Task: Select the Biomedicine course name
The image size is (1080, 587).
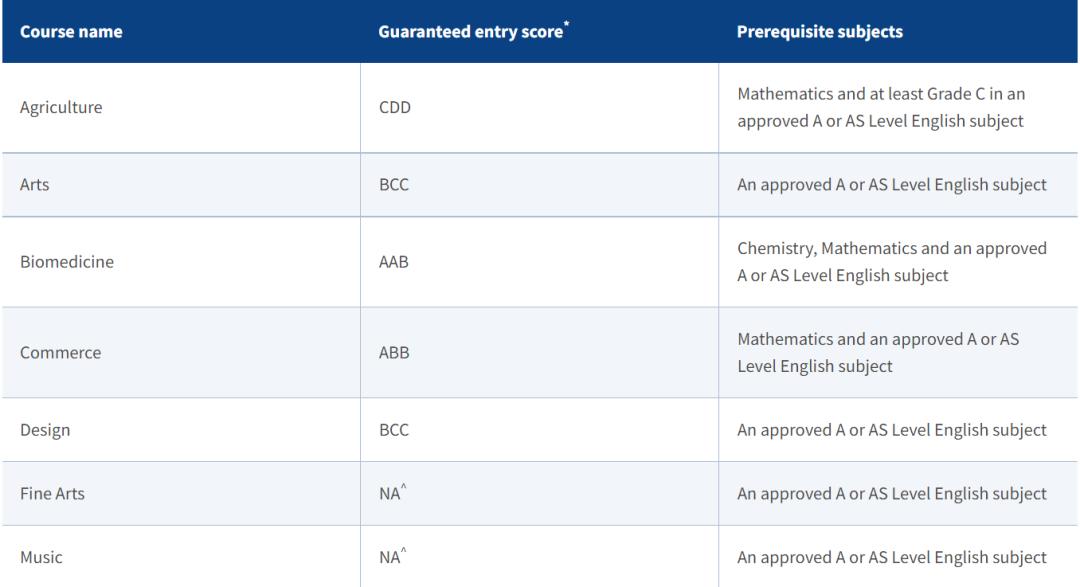Action: pyautogui.click(x=67, y=262)
